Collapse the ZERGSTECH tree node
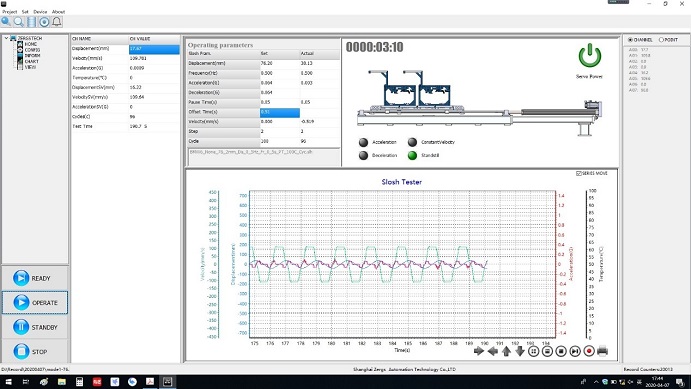This screenshot has width=691, height=389. 6,38
